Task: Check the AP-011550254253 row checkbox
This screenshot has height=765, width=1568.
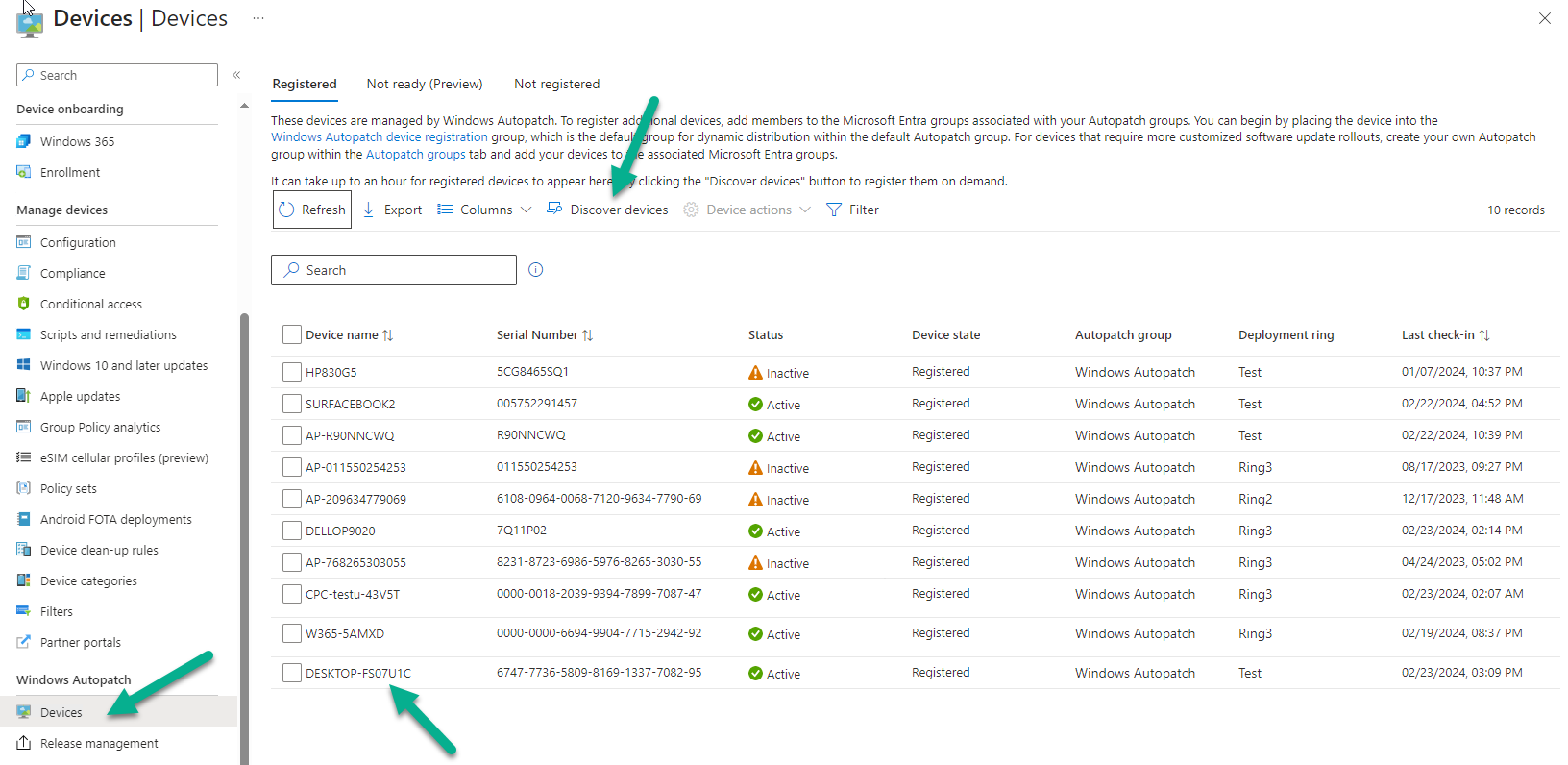Action: [x=292, y=467]
